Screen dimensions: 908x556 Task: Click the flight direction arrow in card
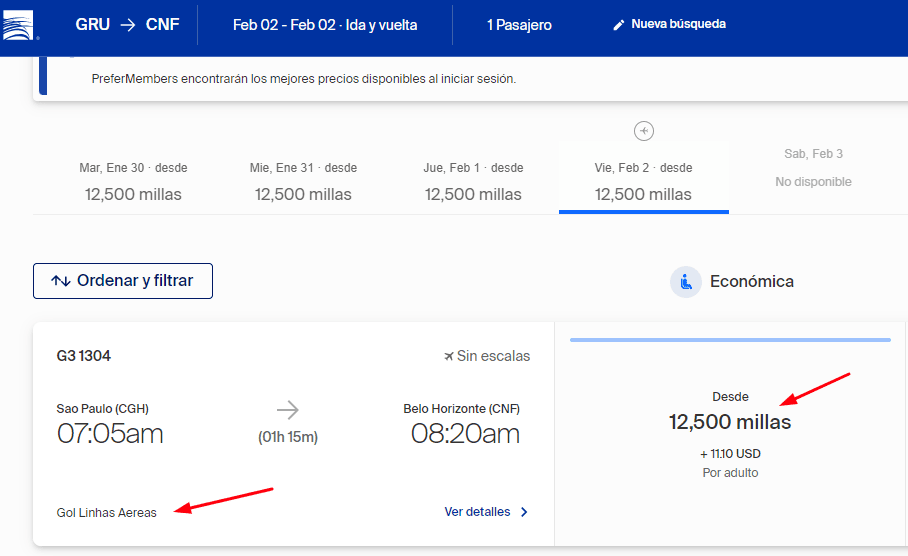(287, 409)
